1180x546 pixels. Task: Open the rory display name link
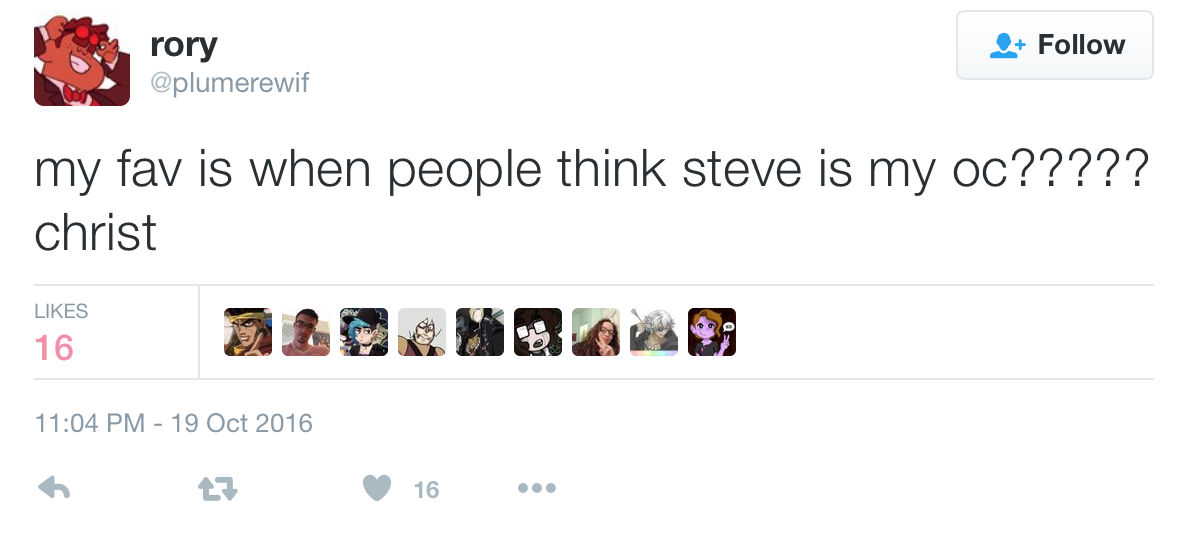click(x=183, y=44)
